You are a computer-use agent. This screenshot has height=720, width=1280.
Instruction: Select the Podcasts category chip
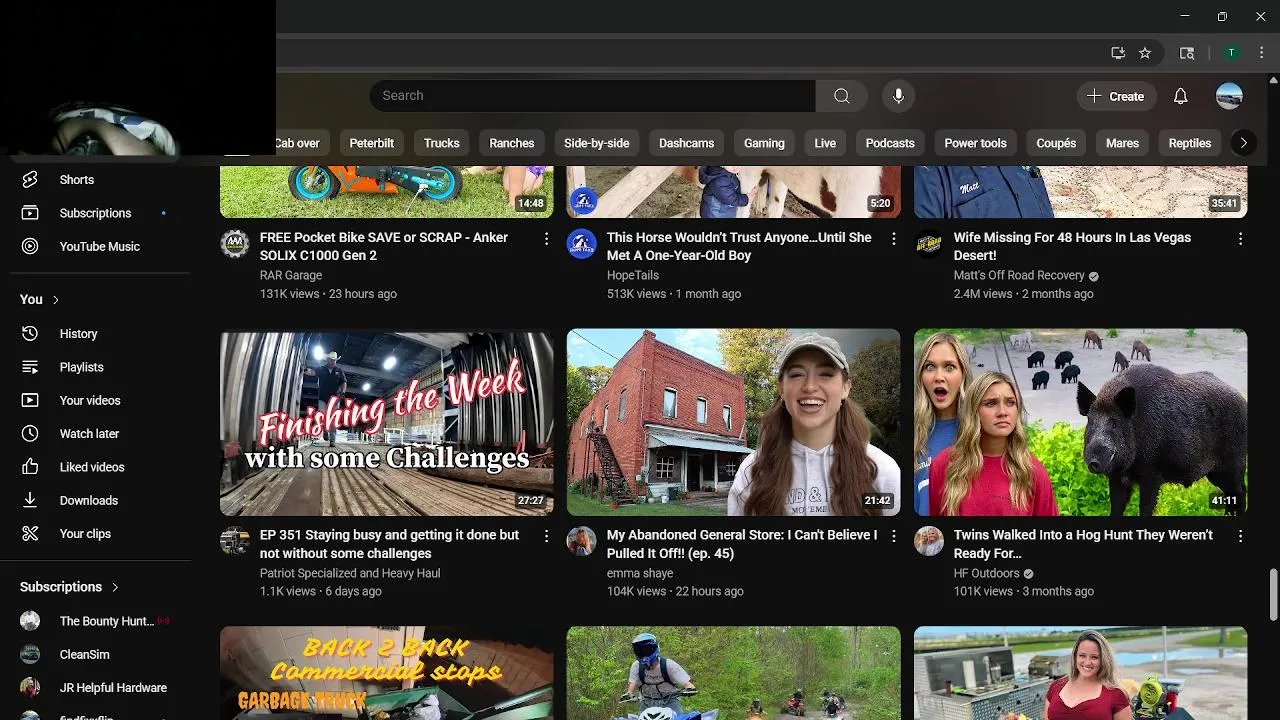click(890, 143)
